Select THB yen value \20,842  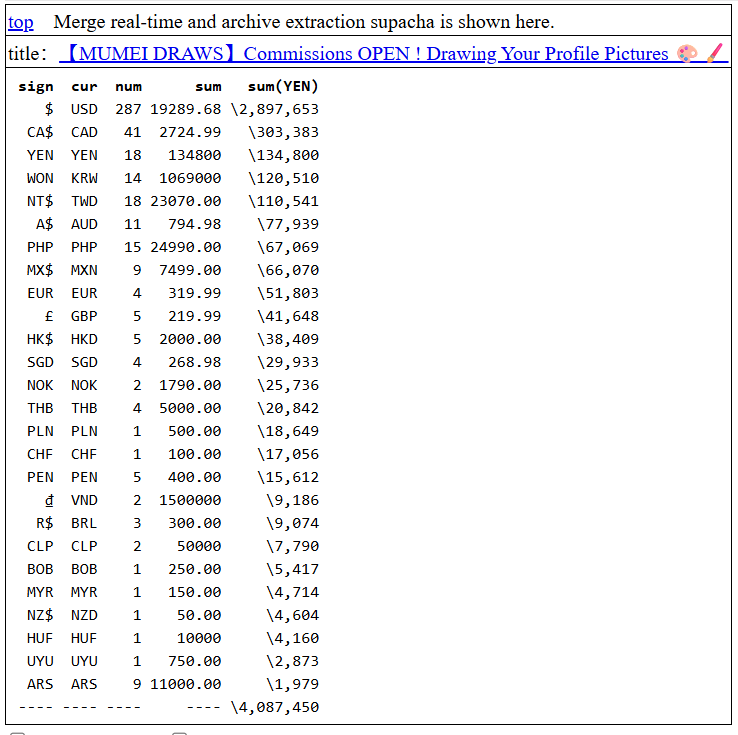[x=288, y=408]
